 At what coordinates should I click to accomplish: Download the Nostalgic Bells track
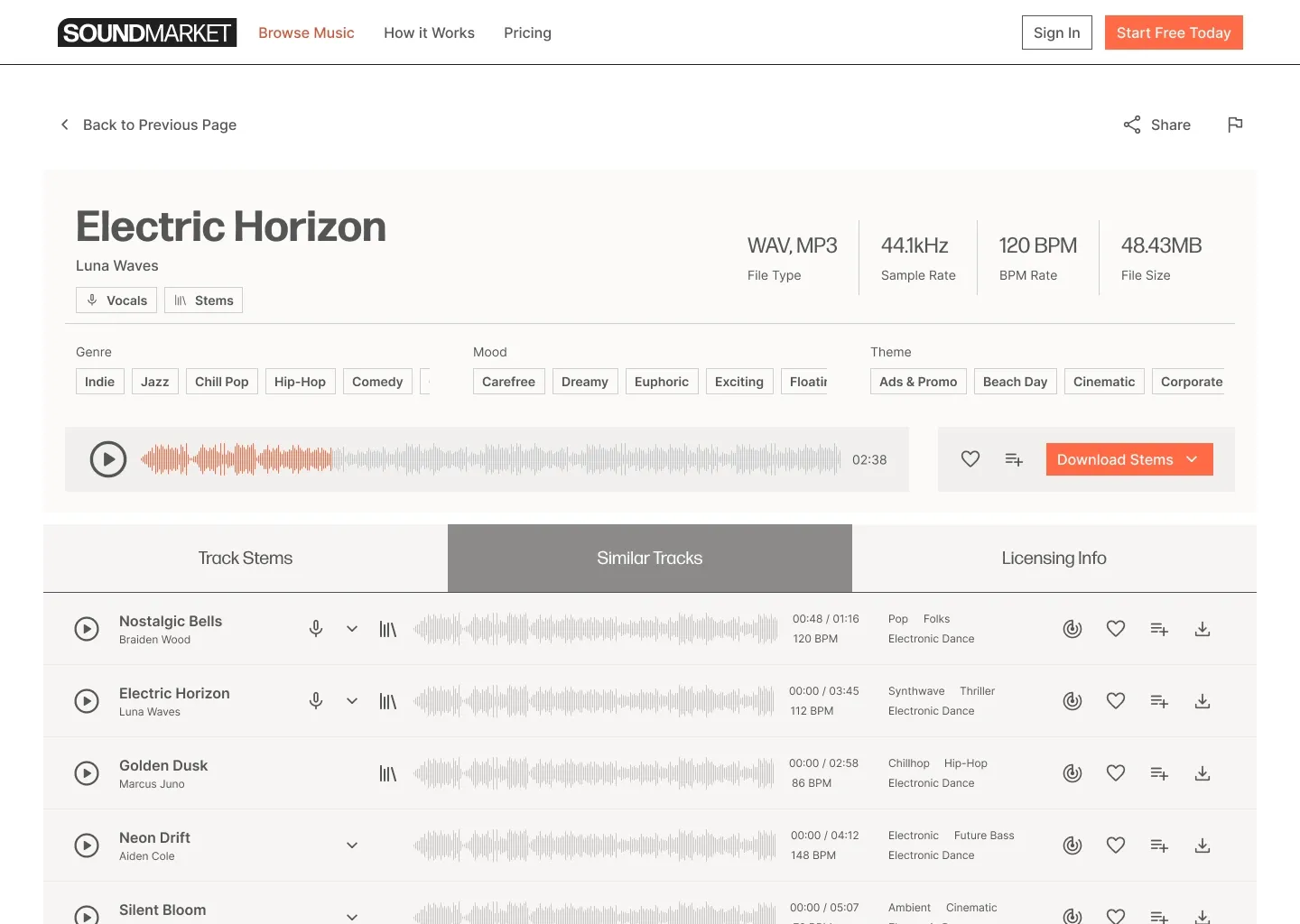pyautogui.click(x=1202, y=629)
